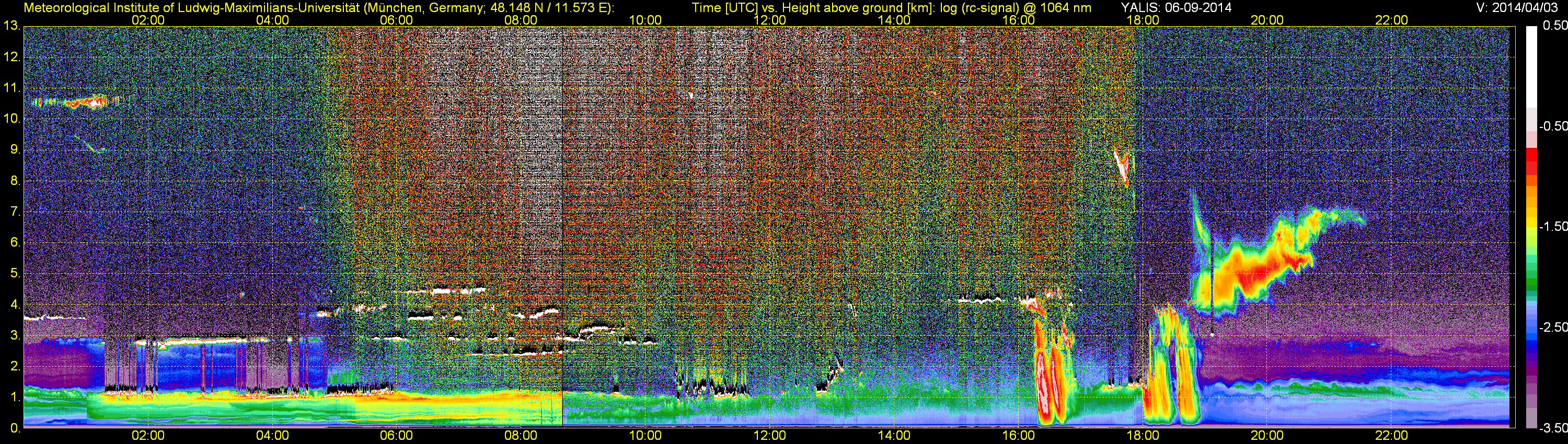Viewport: 1568px width, 444px height.
Task: Click the 12:00 label on bottom time axis
Action: (769, 436)
